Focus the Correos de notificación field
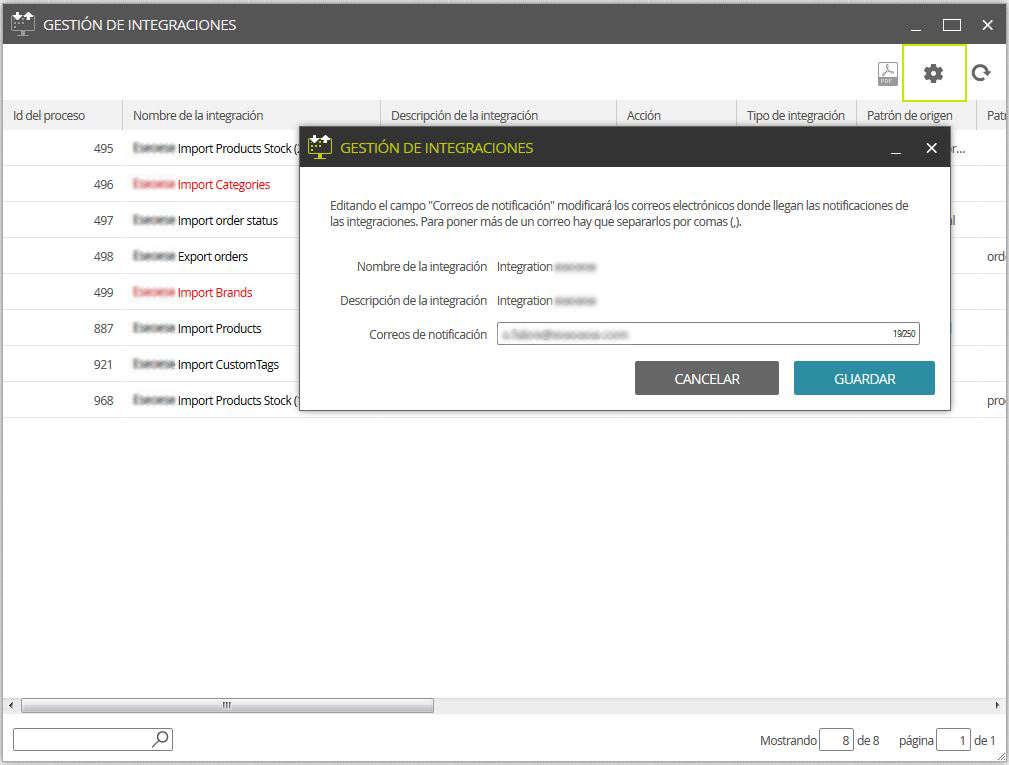Viewport: 1009px width, 765px height. coord(708,333)
